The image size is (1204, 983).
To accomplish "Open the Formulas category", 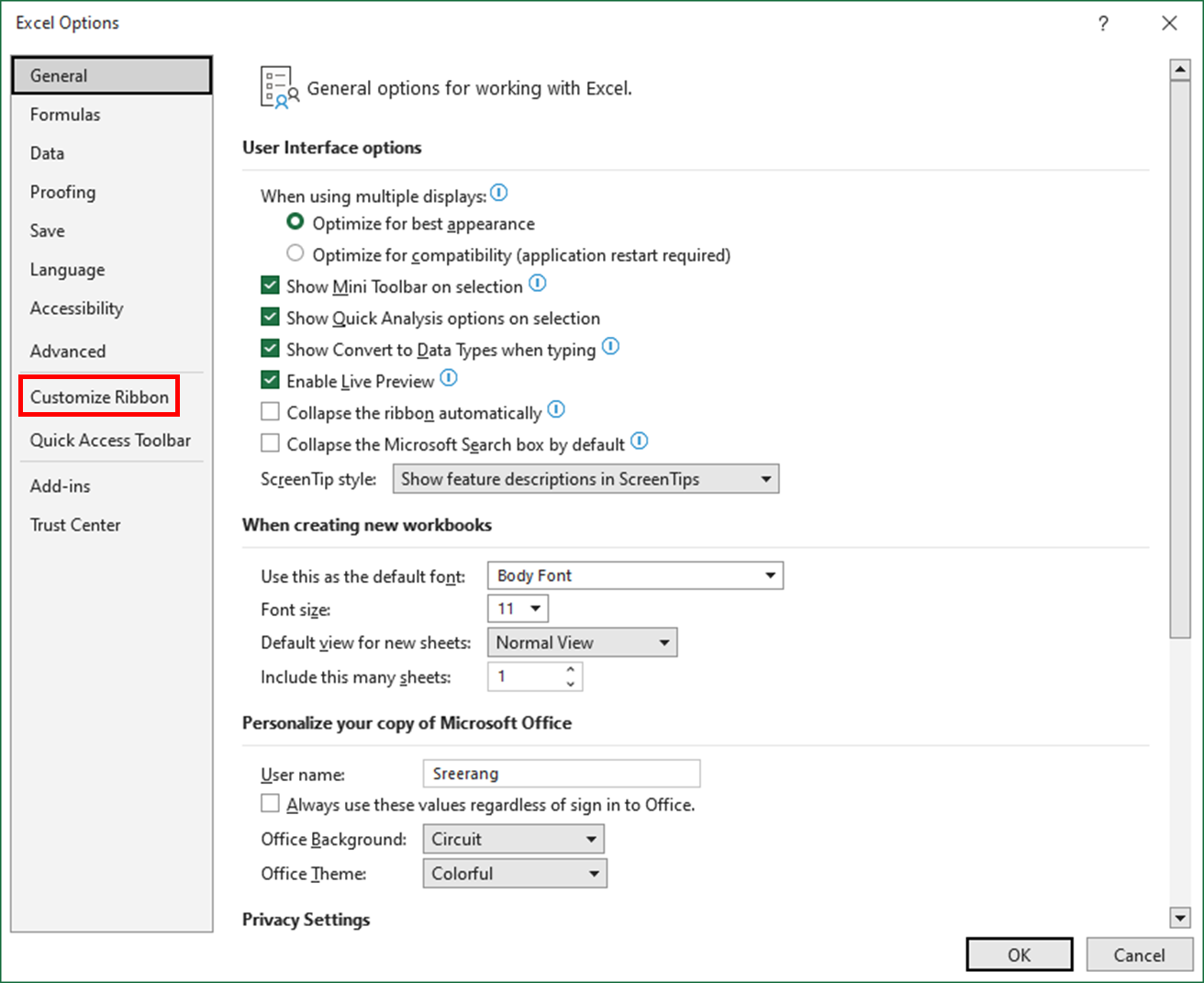I will click(112, 115).
